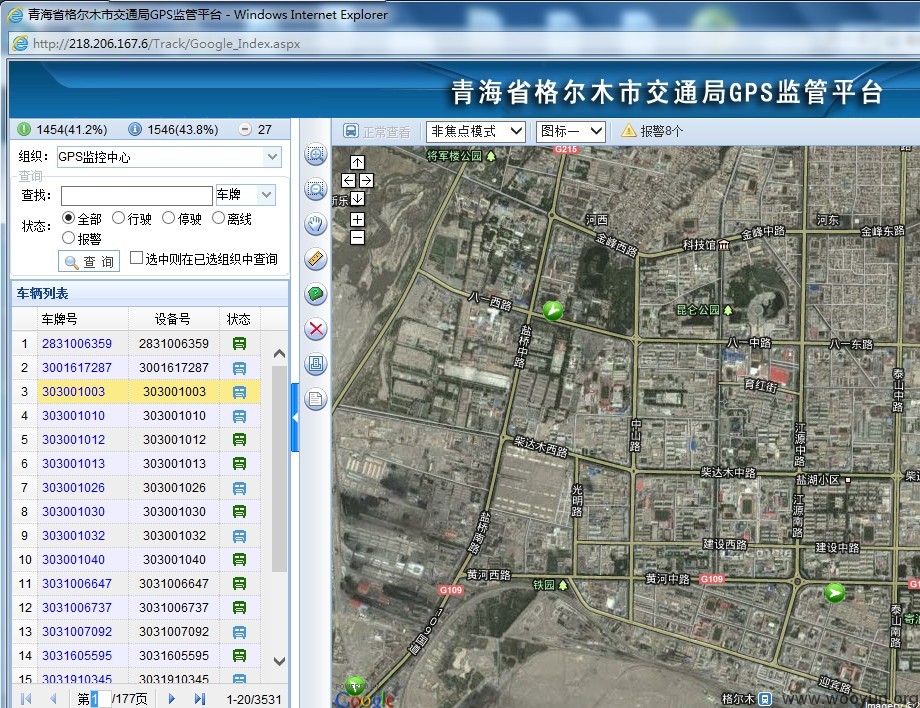
Task: Pan map left with arrow control
Action: (348, 181)
